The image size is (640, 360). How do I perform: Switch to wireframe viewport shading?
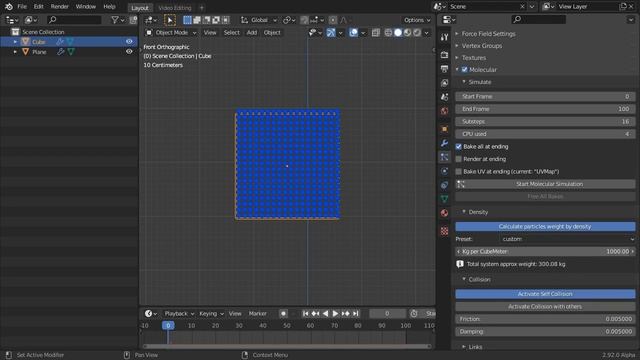click(388, 33)
